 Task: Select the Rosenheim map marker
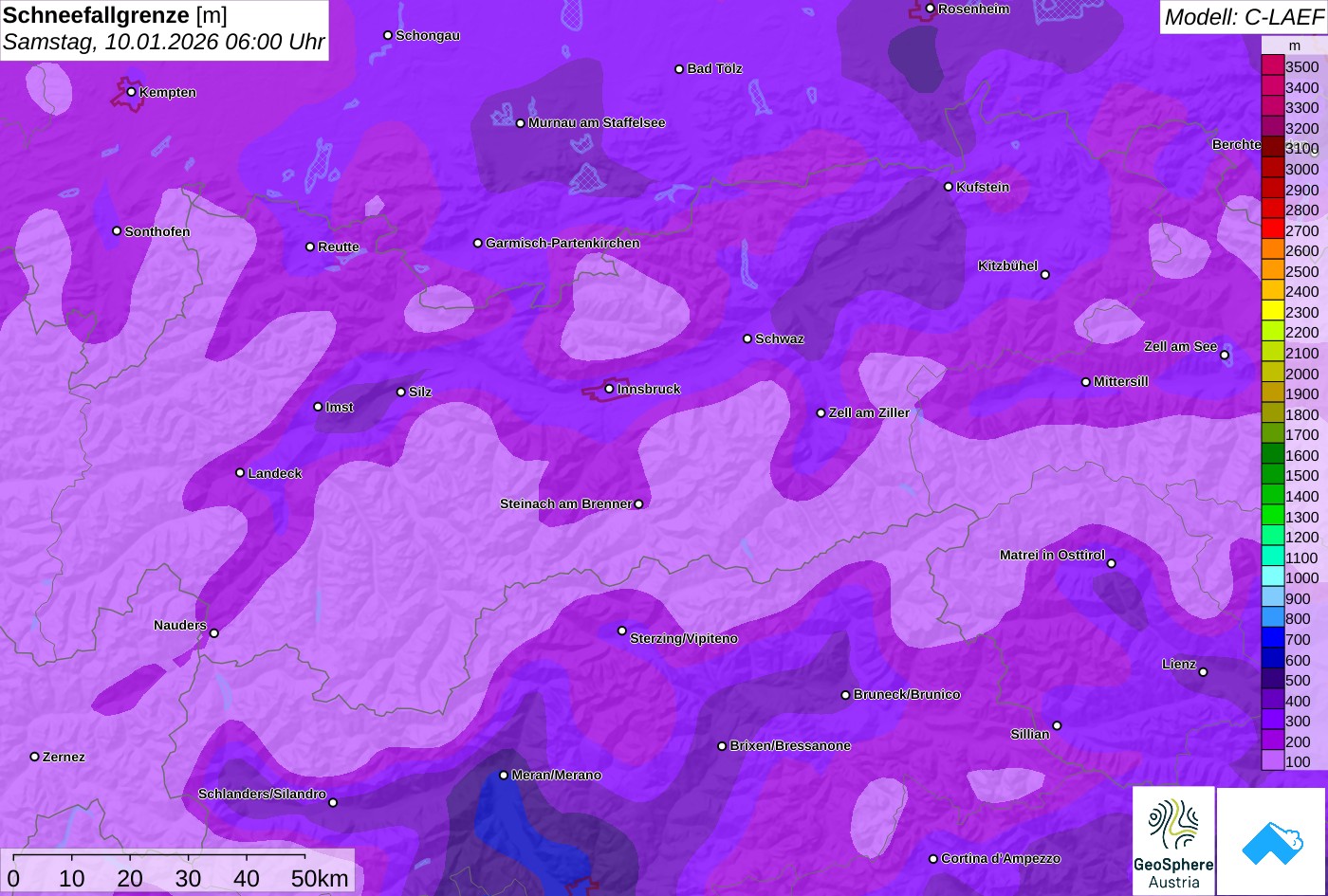(x=930, y=9)
